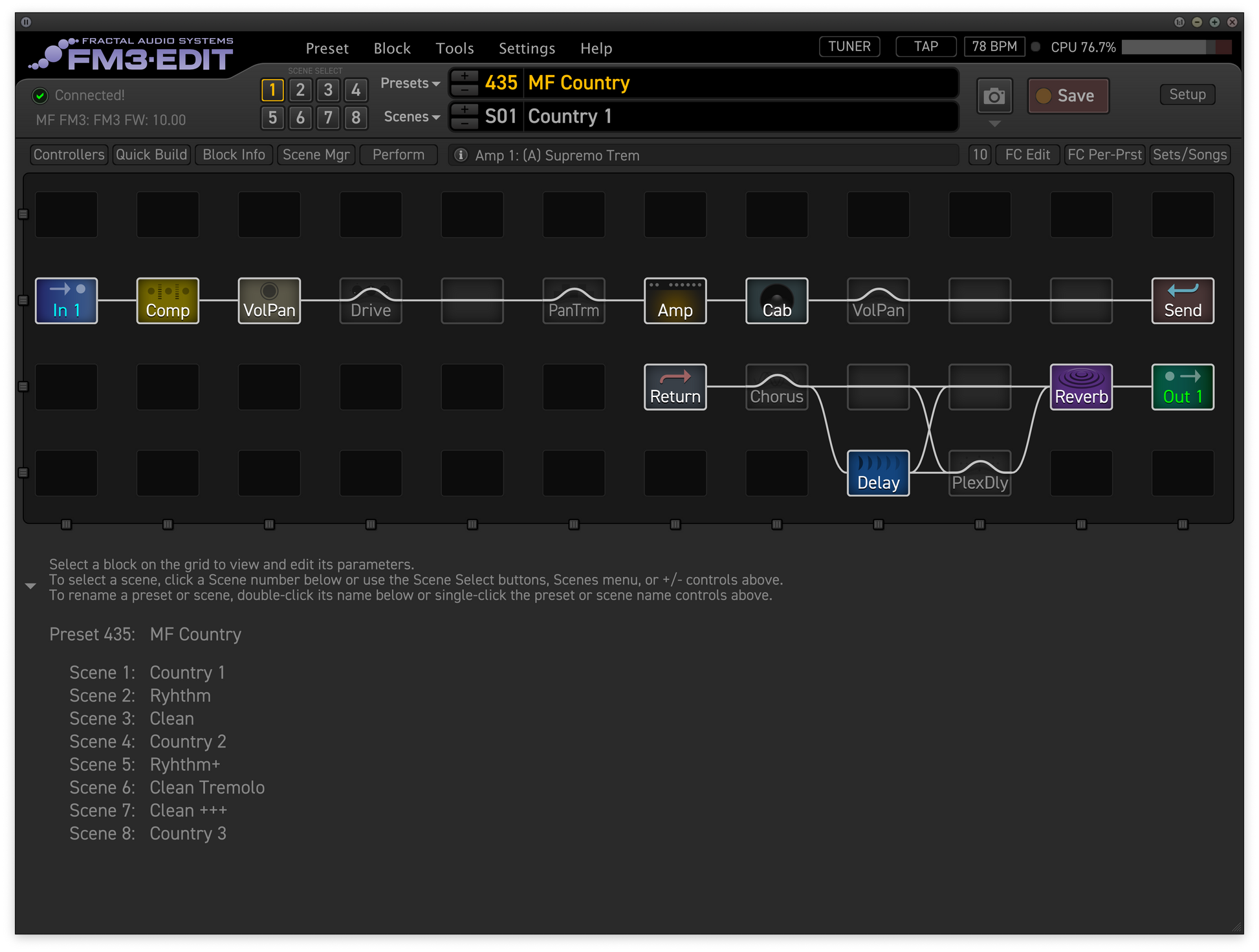Collapse the info panel triangle
The width and height of the screenshot is (1259, 952).
click(x=30, y=586)
